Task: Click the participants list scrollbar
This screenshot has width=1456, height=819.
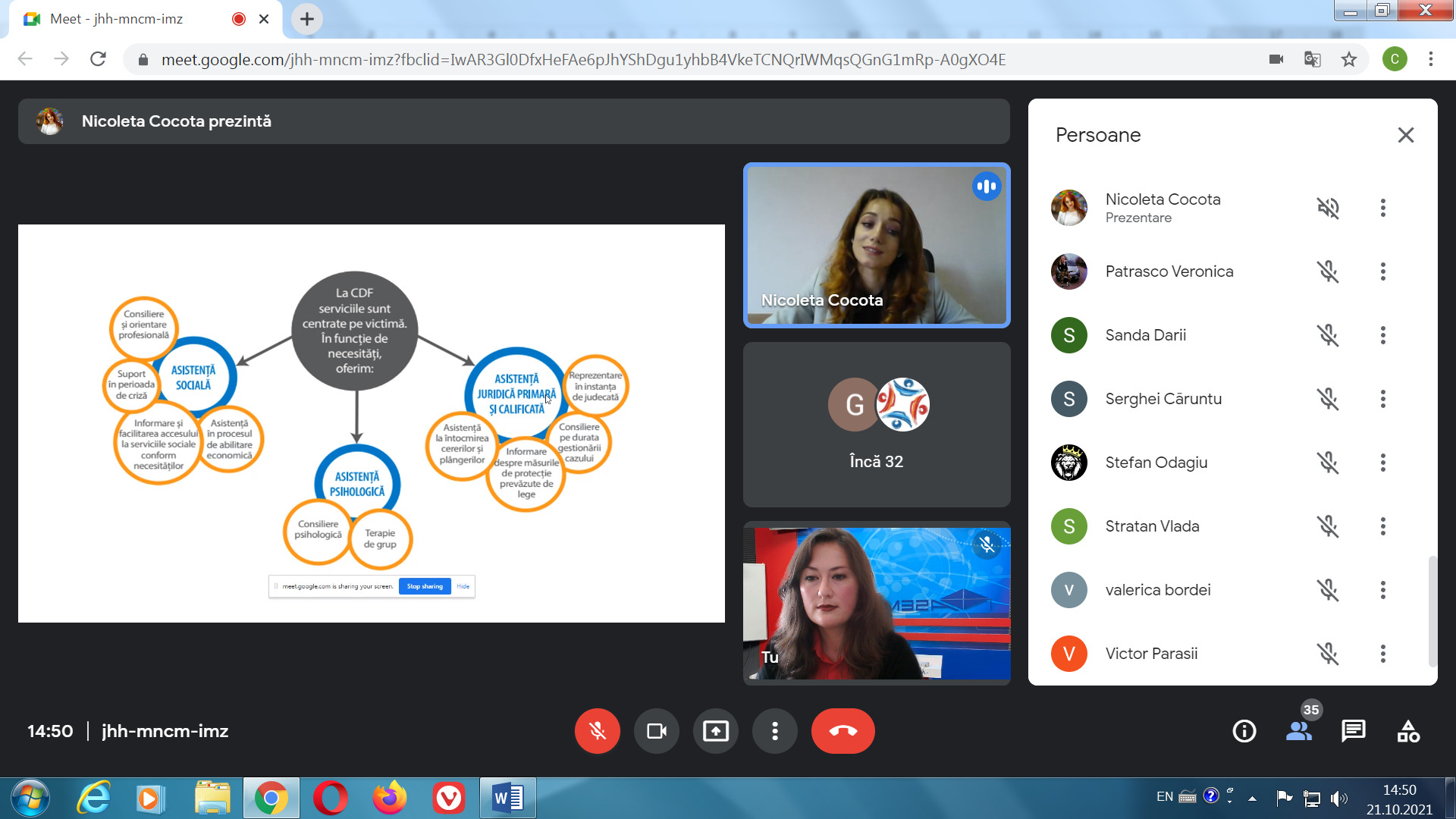Action: (1432, 610)
